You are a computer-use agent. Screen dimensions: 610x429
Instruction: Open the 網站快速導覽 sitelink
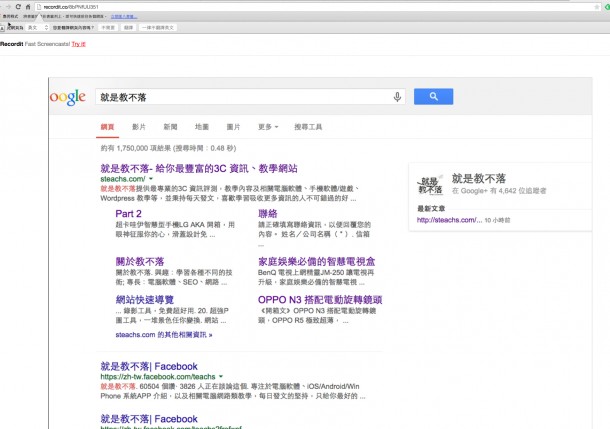click(145, 300)
